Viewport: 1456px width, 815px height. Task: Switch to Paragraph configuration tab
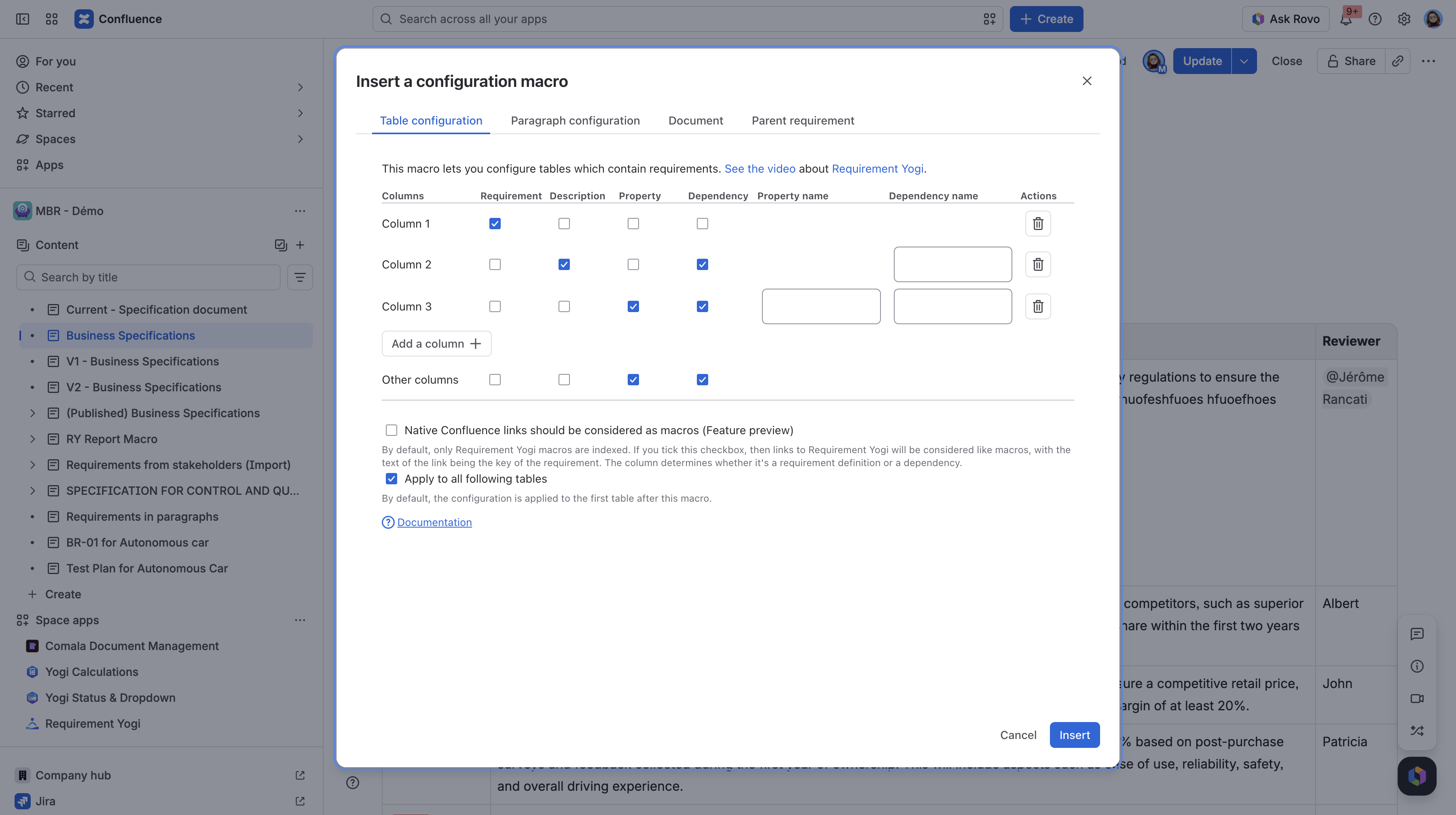point(575,120)
